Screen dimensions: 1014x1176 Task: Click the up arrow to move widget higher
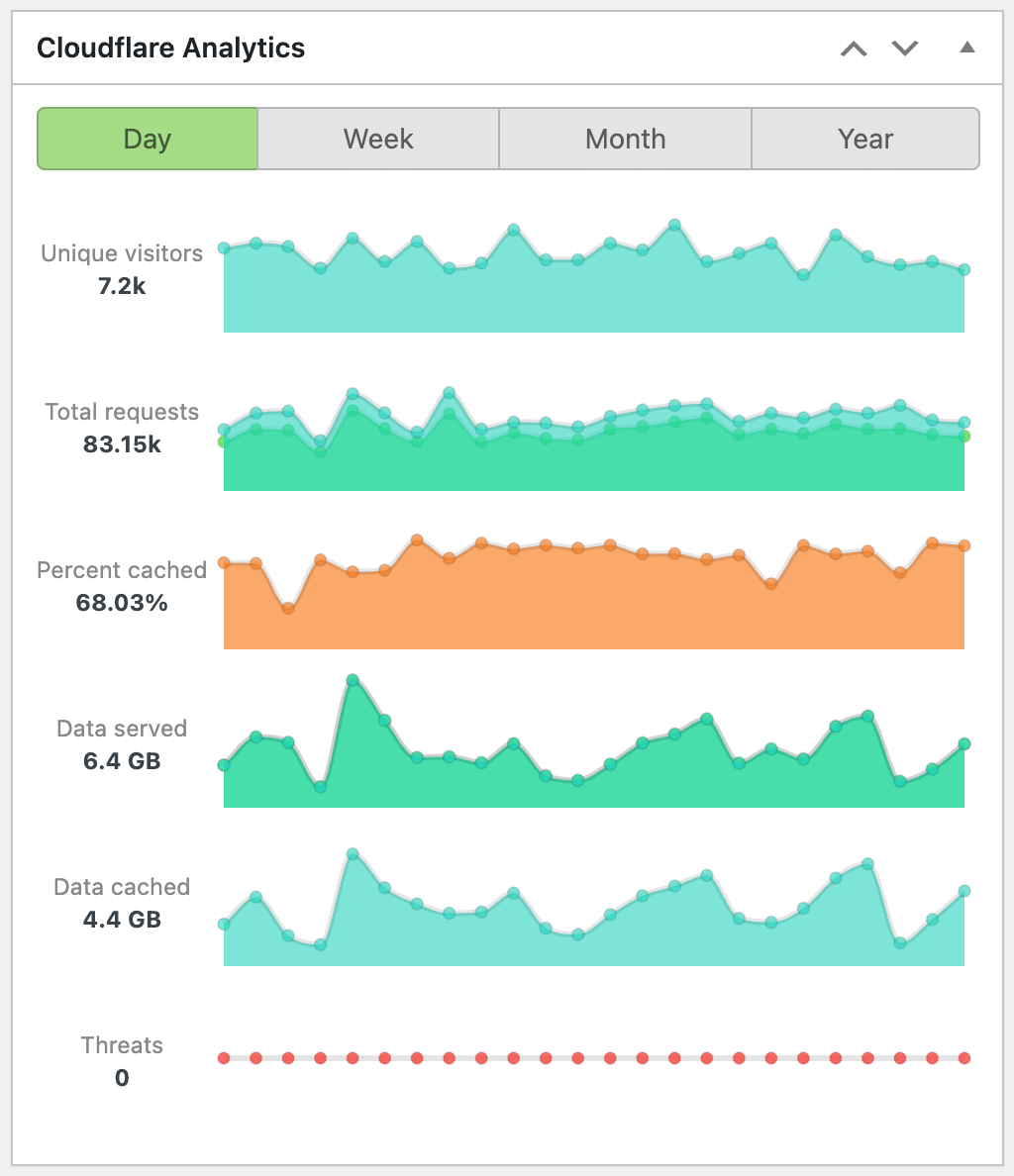tap(853, 48)
